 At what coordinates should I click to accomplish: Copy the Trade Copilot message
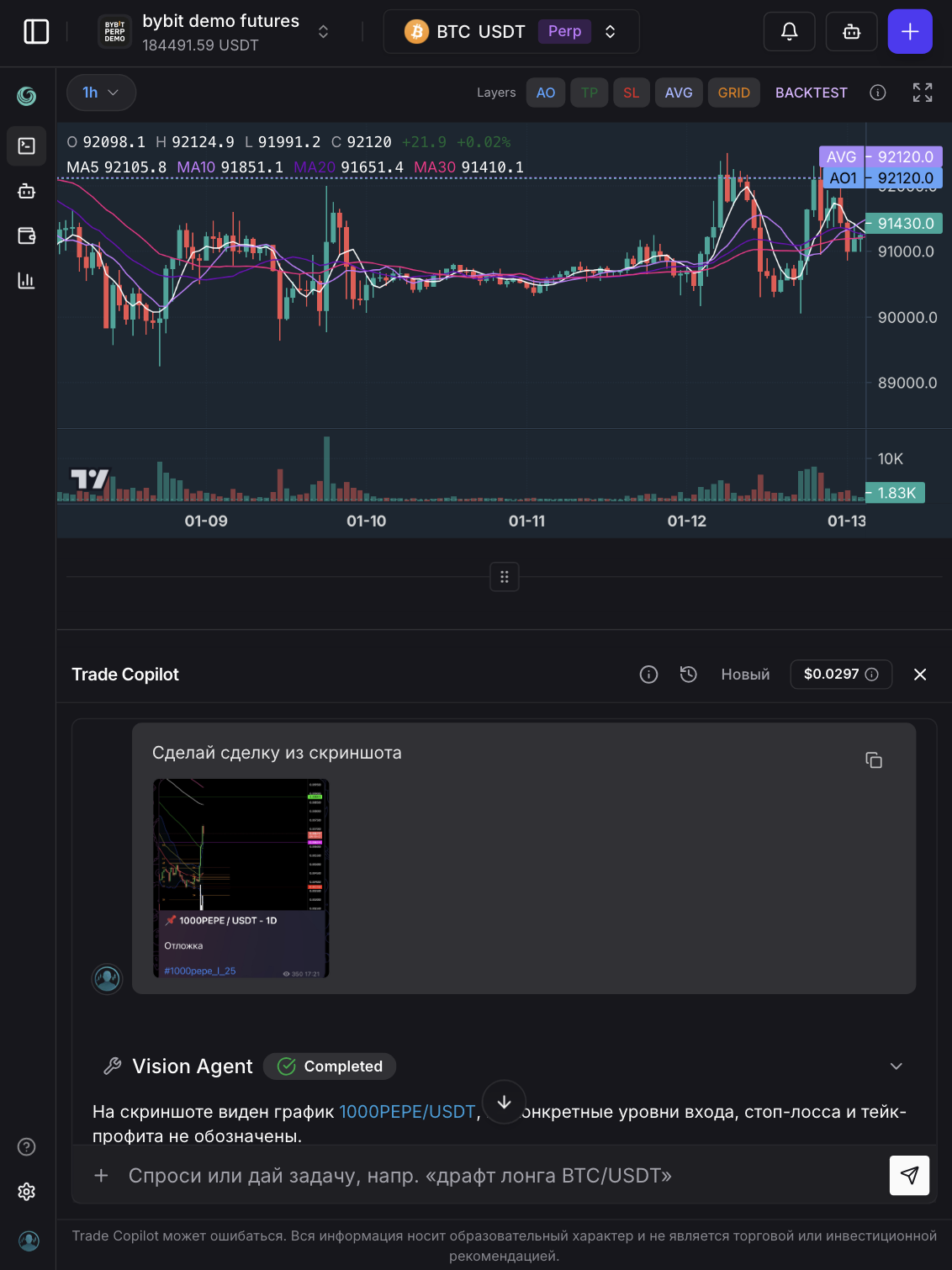874,759
